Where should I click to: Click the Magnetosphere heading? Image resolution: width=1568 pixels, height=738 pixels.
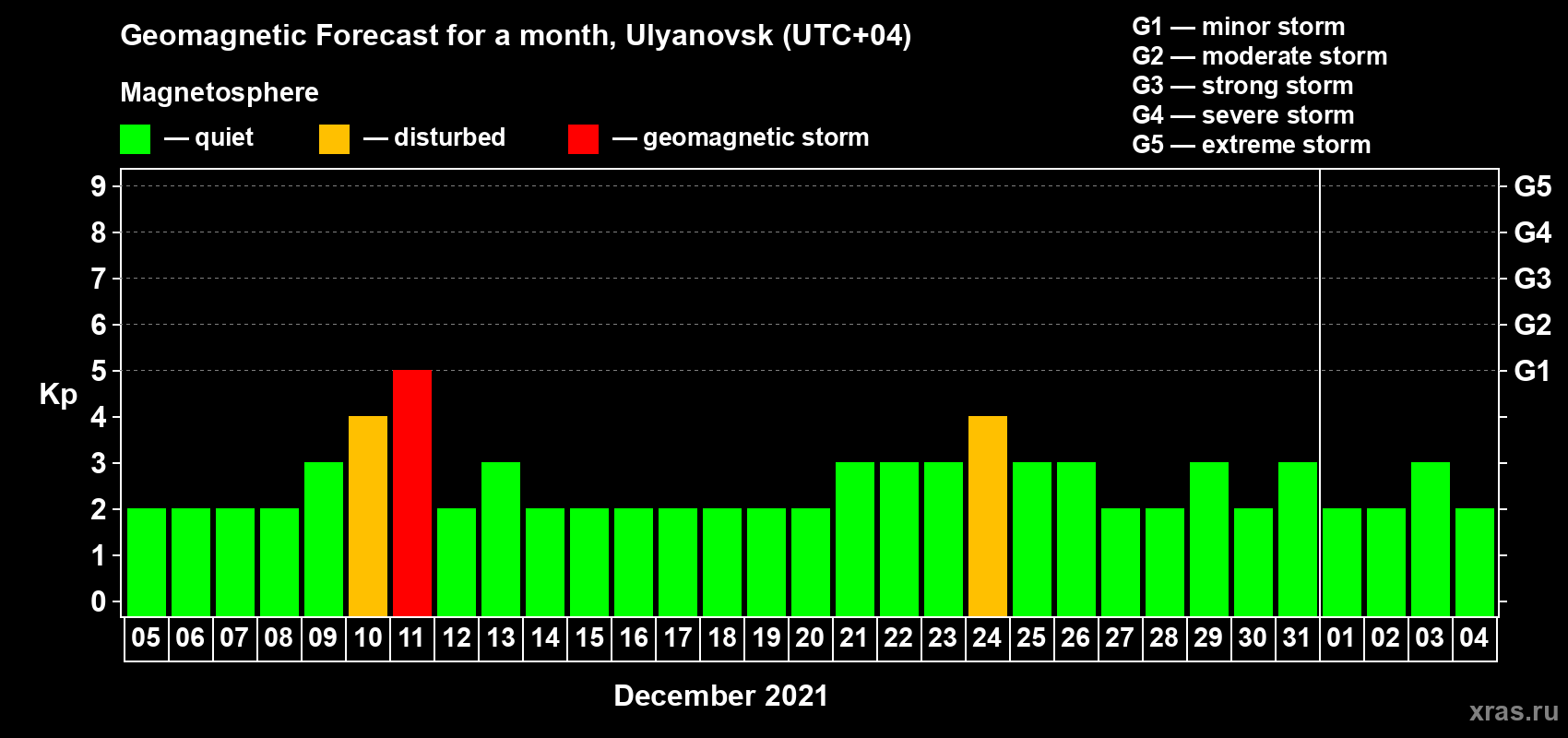(x=220, y=92)
